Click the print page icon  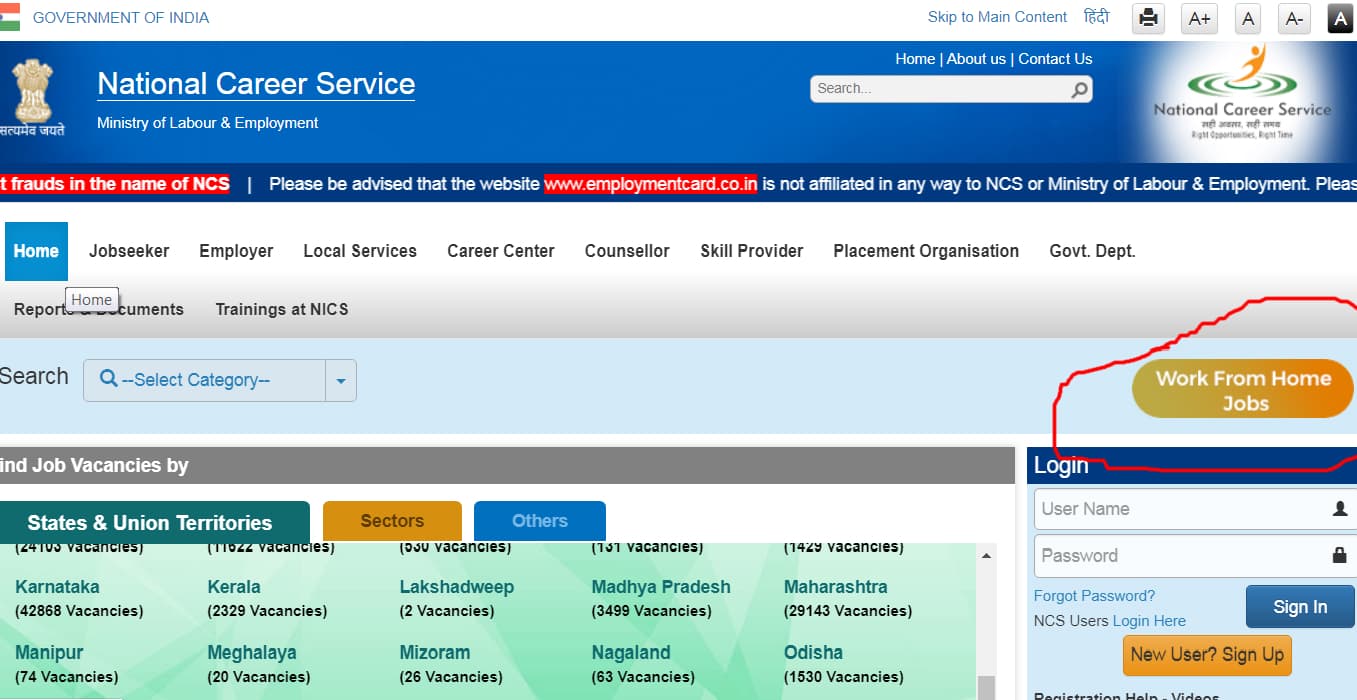1148,18
